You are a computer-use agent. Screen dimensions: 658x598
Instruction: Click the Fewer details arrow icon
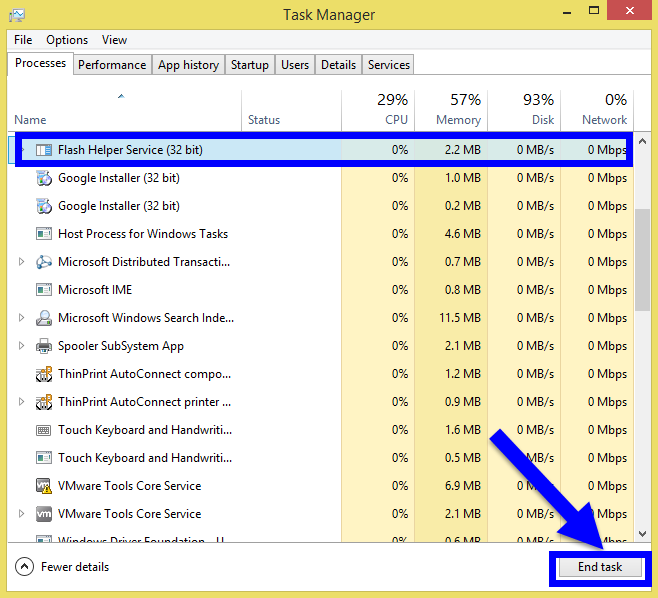[24, 567]
